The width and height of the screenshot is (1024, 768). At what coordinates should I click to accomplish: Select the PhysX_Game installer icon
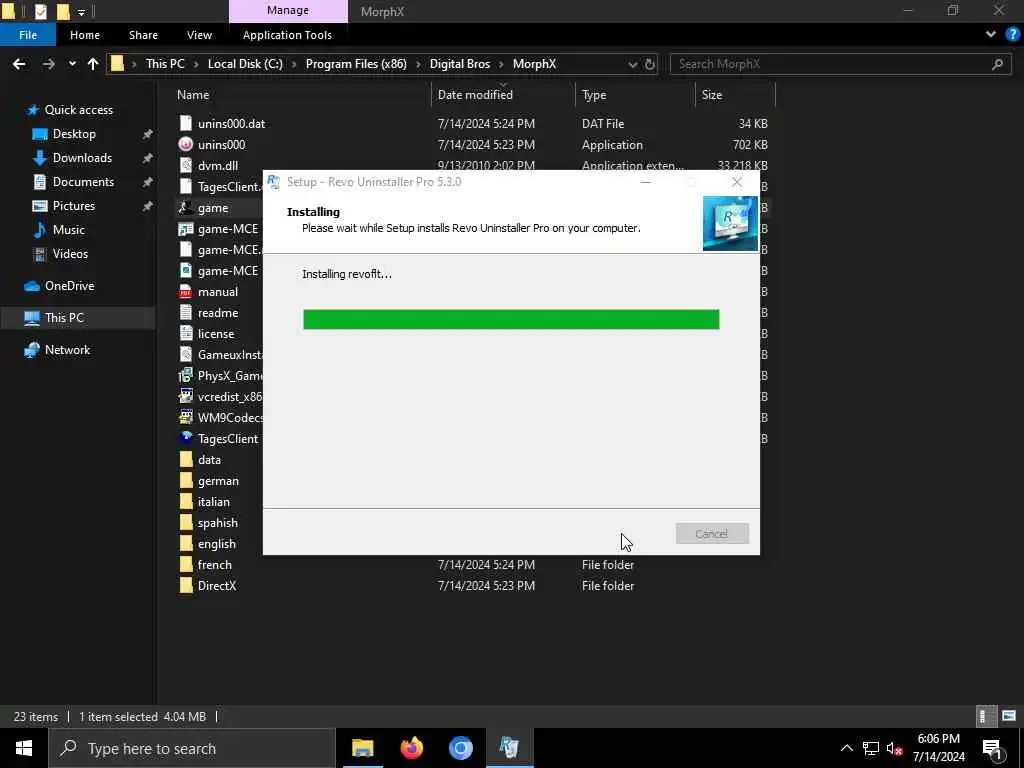click(186, 376)
